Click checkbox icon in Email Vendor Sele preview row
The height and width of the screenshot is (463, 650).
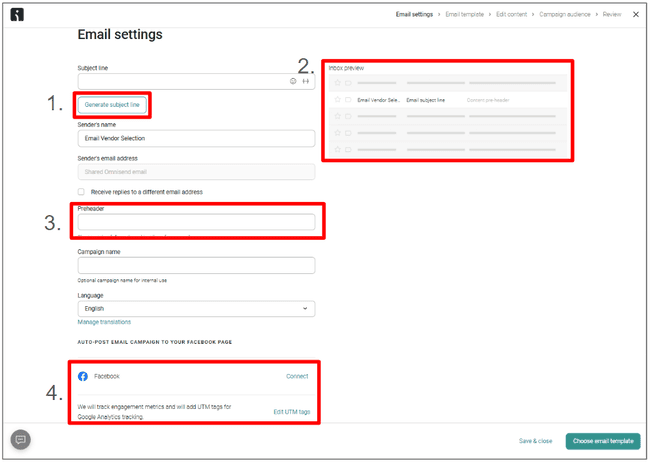pos(348,99)
